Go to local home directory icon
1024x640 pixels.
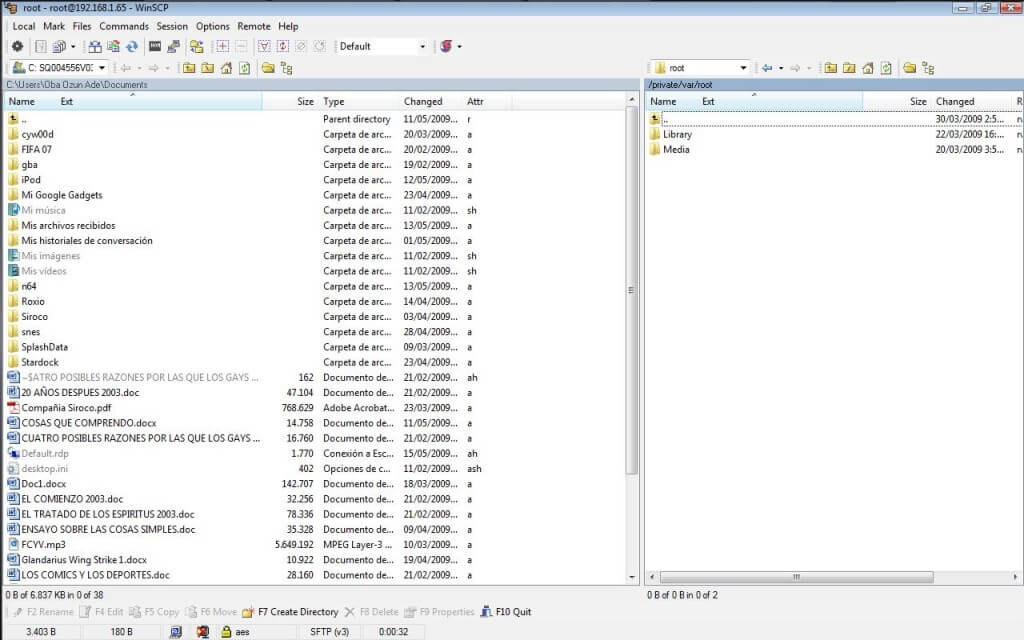[226, 68]
